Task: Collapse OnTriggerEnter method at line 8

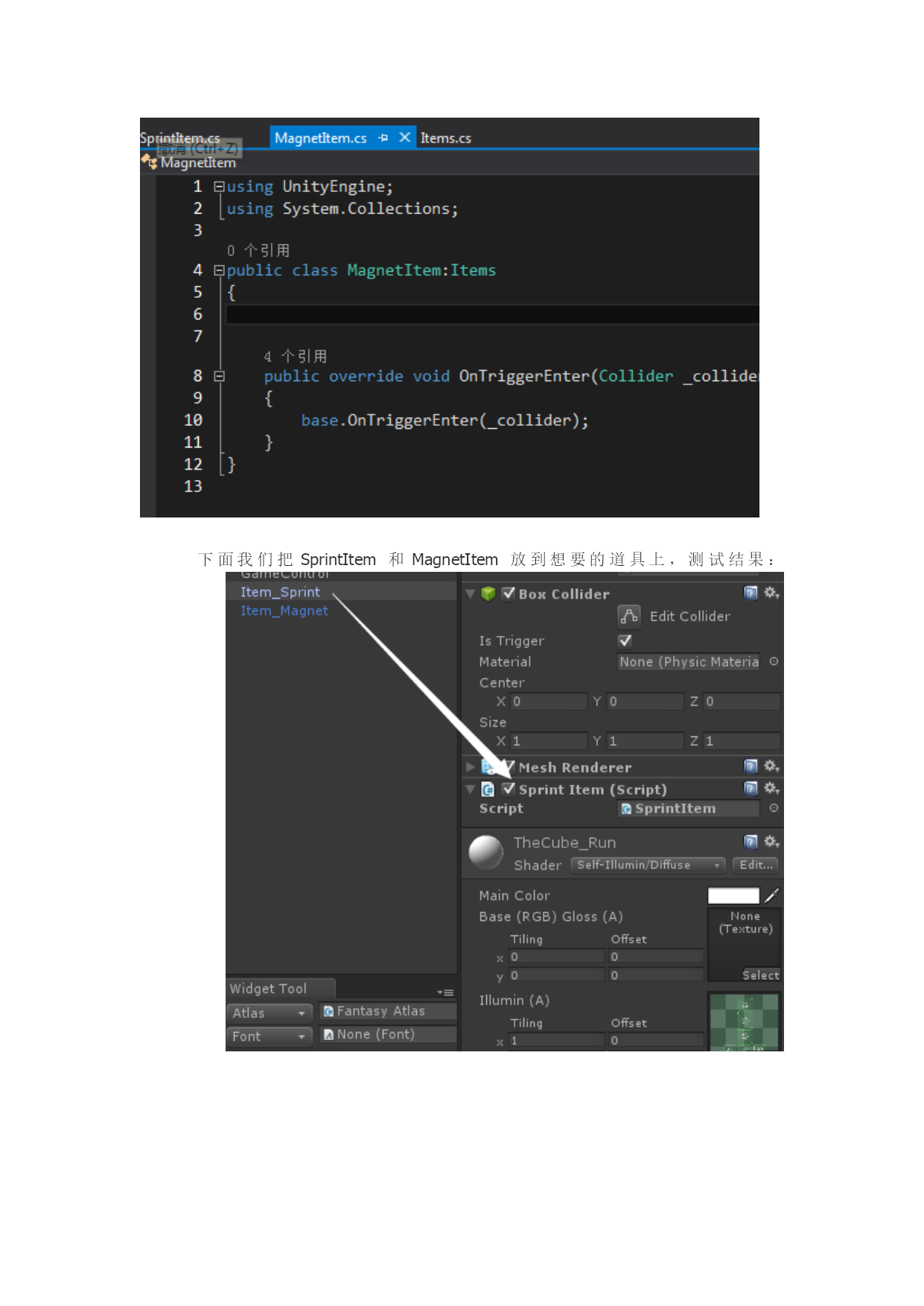Action: [x=219, y=376]
